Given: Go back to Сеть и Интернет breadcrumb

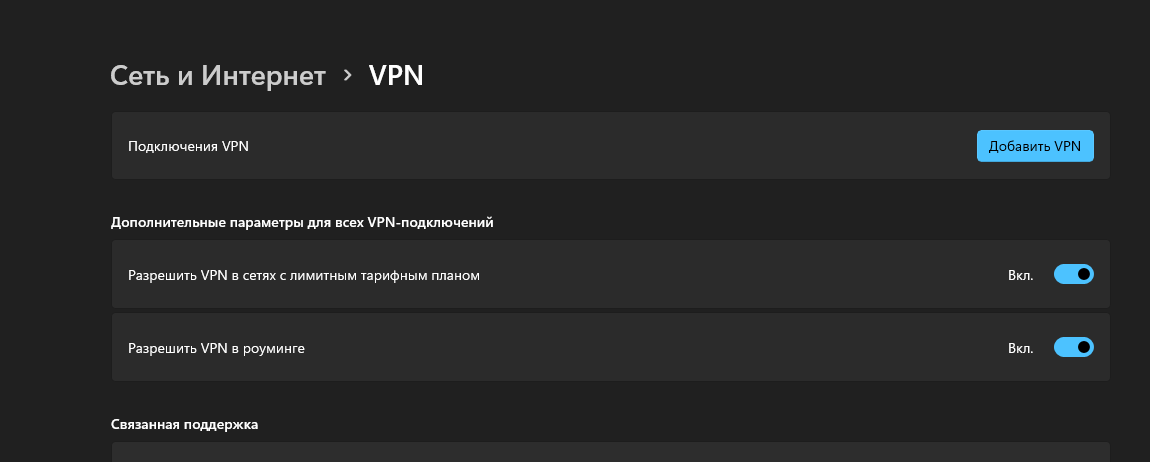Looking at the screenshot, I should pyautogui.click(x=218, y=76).
